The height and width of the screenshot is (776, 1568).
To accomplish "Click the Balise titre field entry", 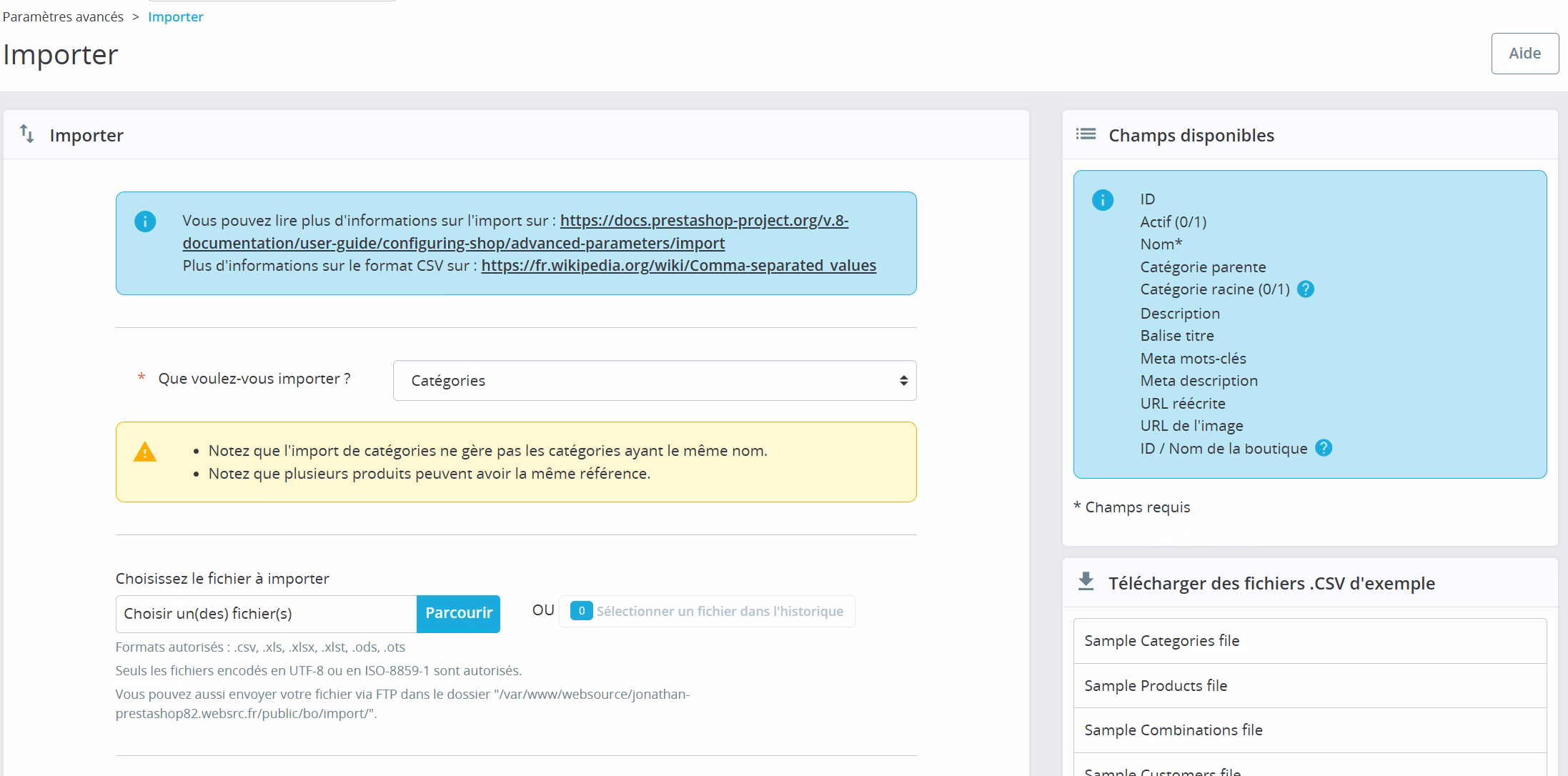I will click(x=1177, y=336).
